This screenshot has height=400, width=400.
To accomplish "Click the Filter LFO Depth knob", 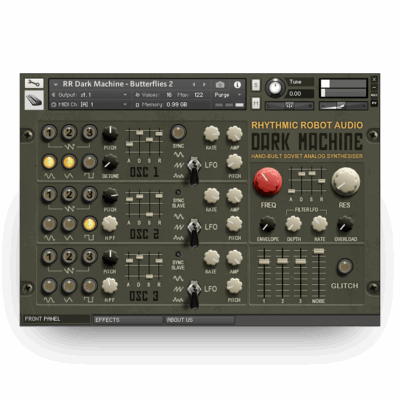I will coord(294,224).
